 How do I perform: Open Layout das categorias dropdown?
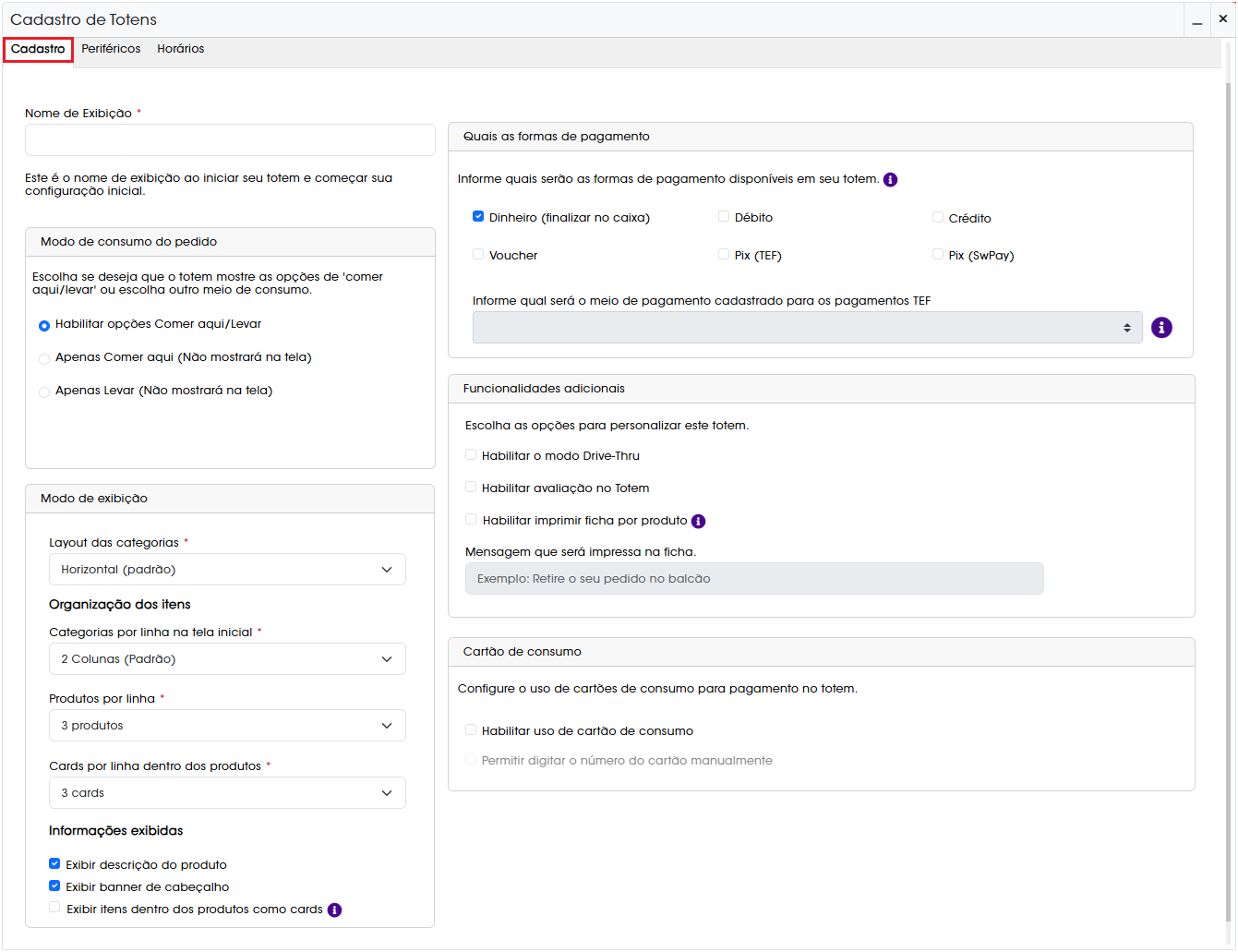pos(227,570)
